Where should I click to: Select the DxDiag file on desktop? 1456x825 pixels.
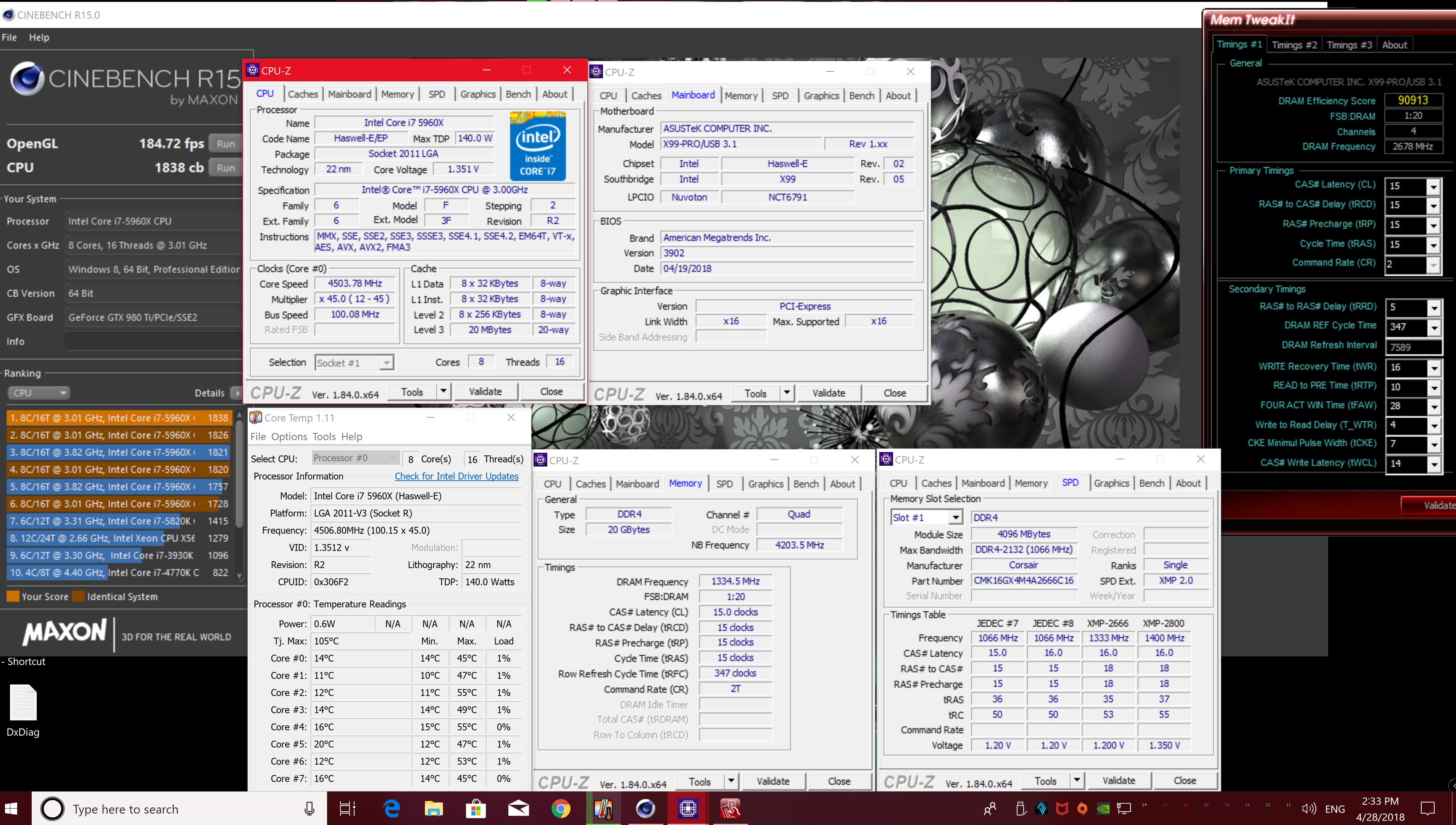[x=23, y=710]
